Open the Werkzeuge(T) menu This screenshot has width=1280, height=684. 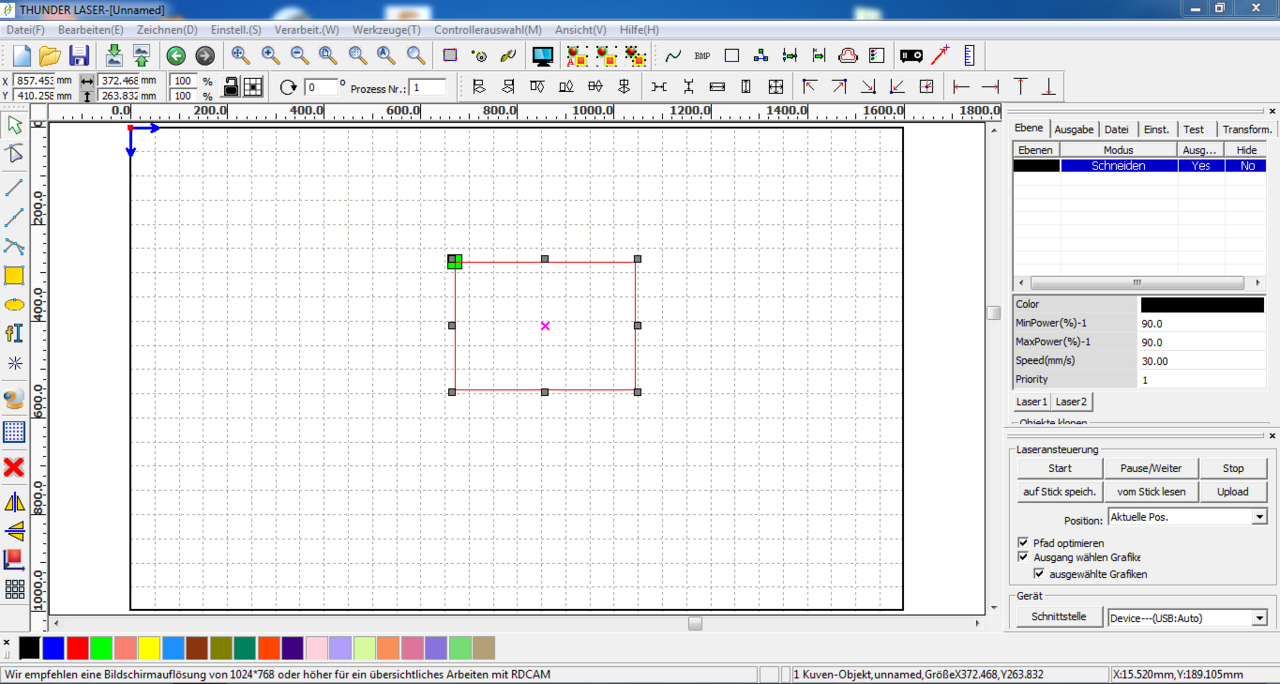(386, 30)
